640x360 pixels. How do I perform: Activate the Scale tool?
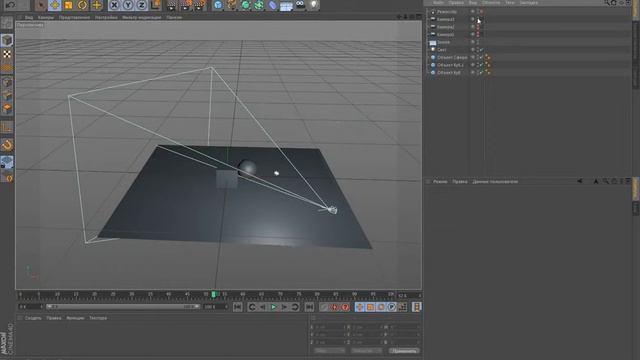click(69, 5)
